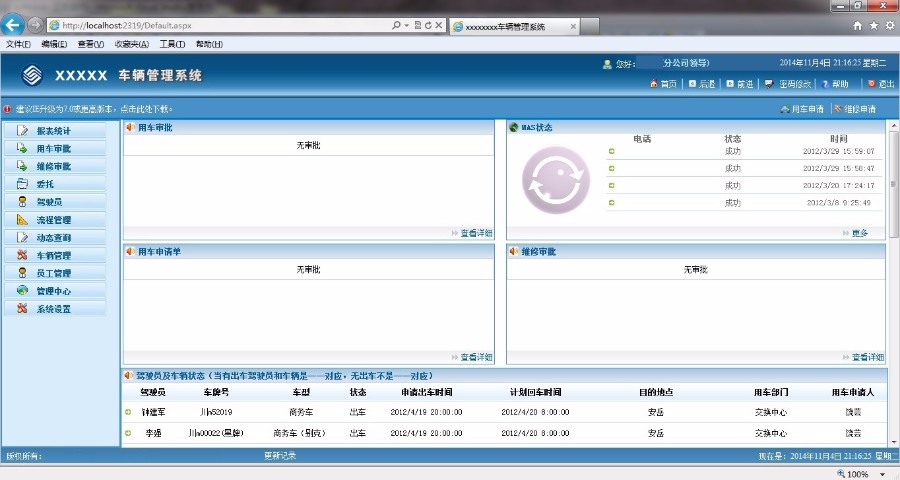Close the 车辆管理系统 browser tab

pos(573,26)
